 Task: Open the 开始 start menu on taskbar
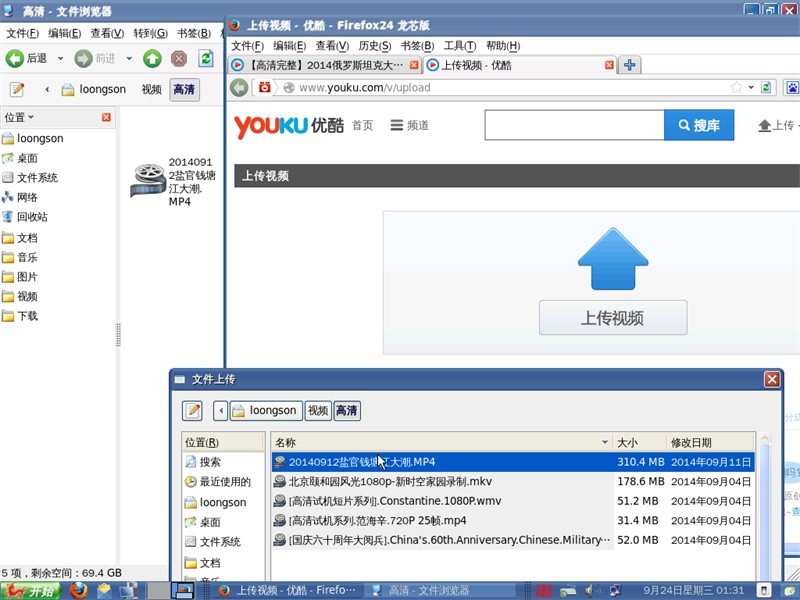pos(30,591)
